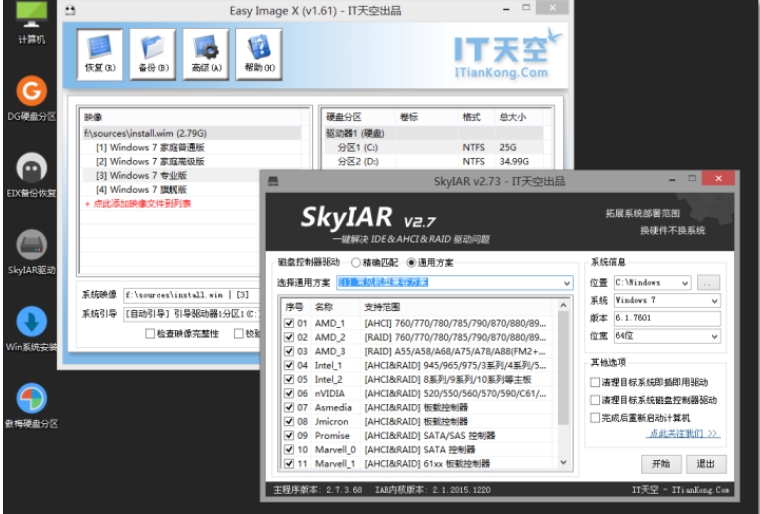Click the SkyIAR title bar app icon
This screenshot has height=514, width=760.
[x=273, y=181]
